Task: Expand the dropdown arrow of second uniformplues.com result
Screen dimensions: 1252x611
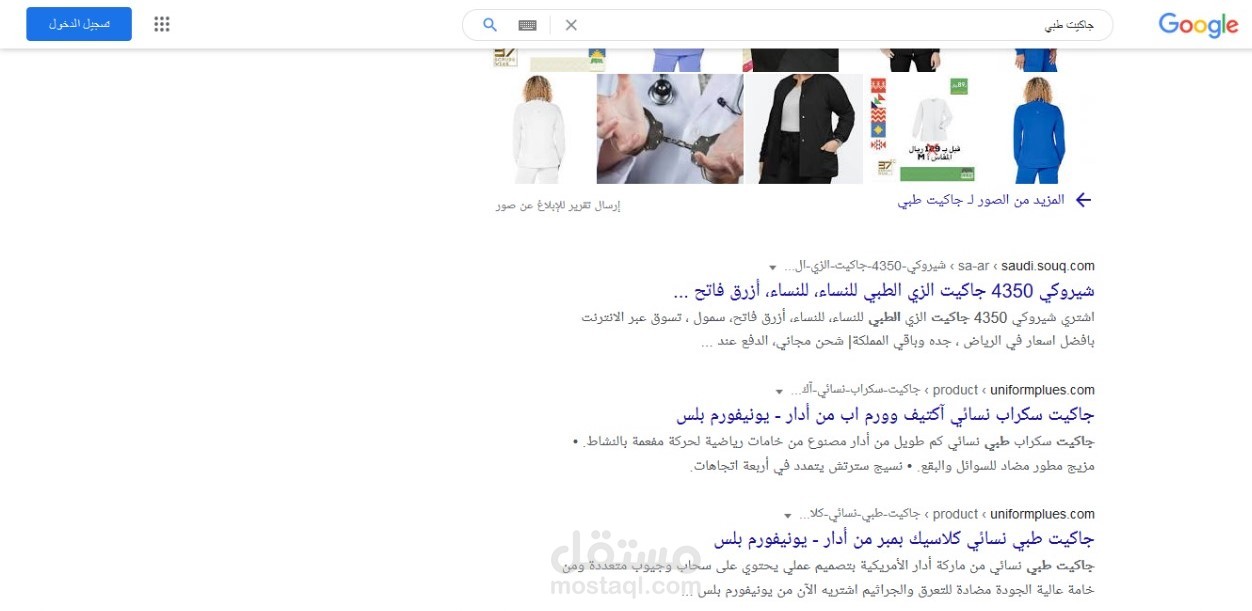Action: (788, 515)
